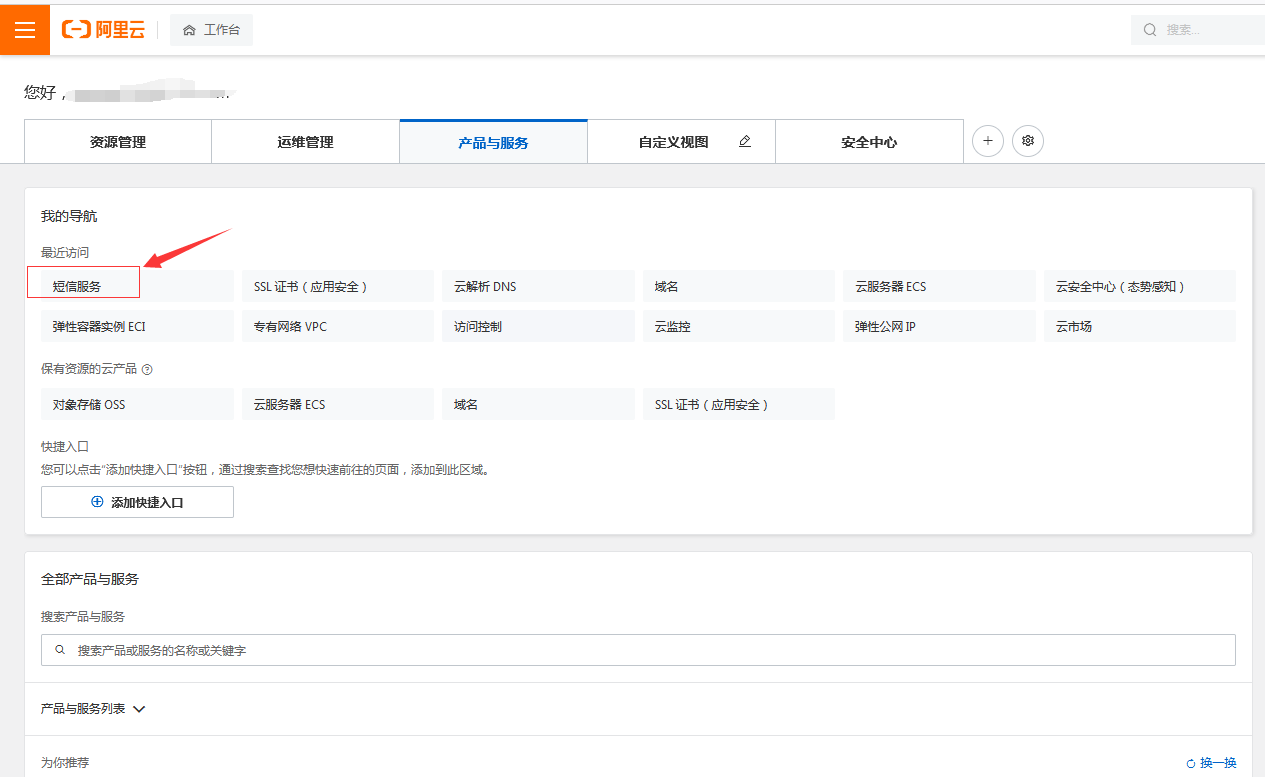1265x777 pixels.
Task: Click the Alibaba Cloud logo
Action: click(x=103, y=30)
